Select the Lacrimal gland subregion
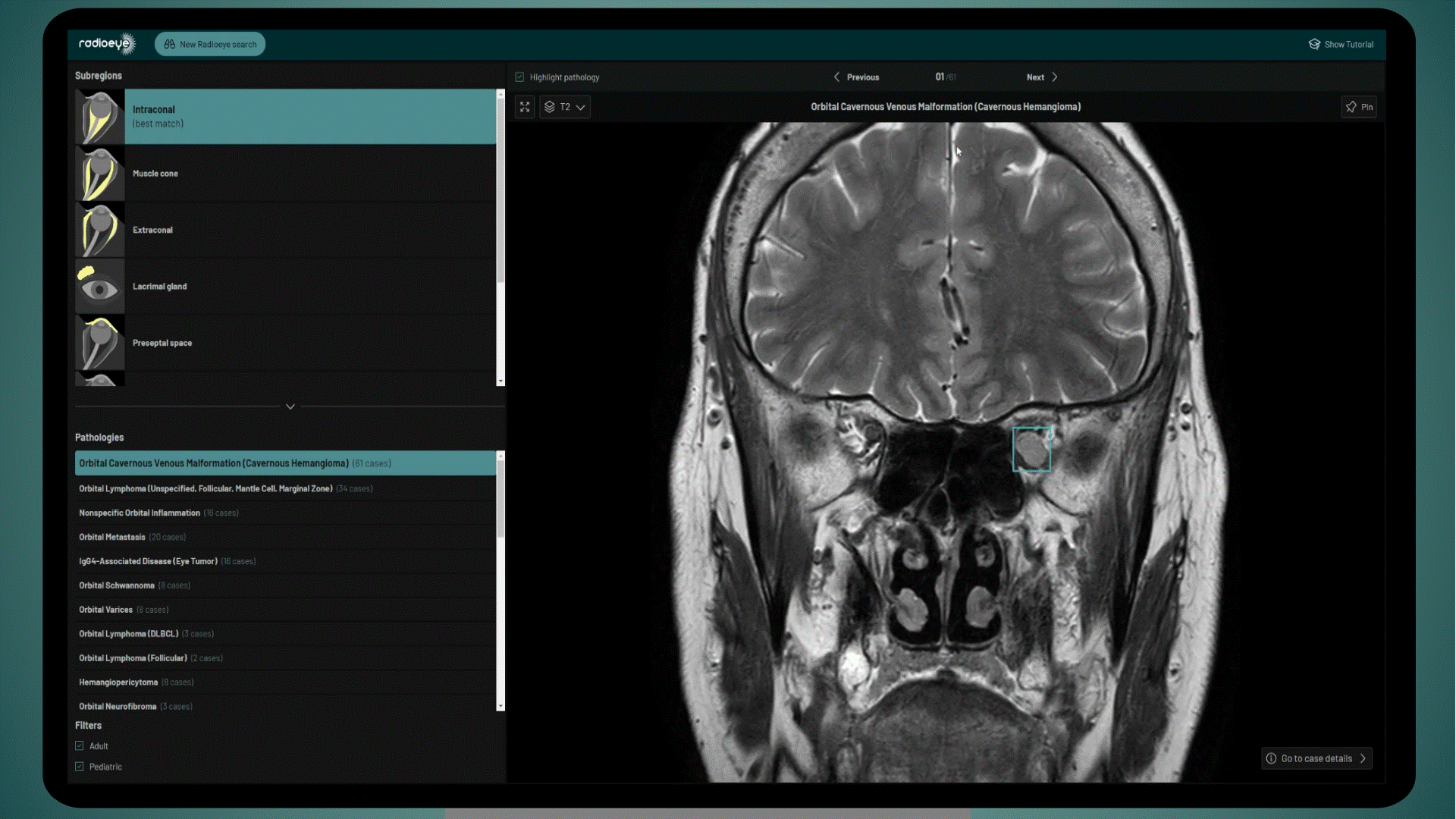Viewport: 1456px width, 819px height. point(286,287)
